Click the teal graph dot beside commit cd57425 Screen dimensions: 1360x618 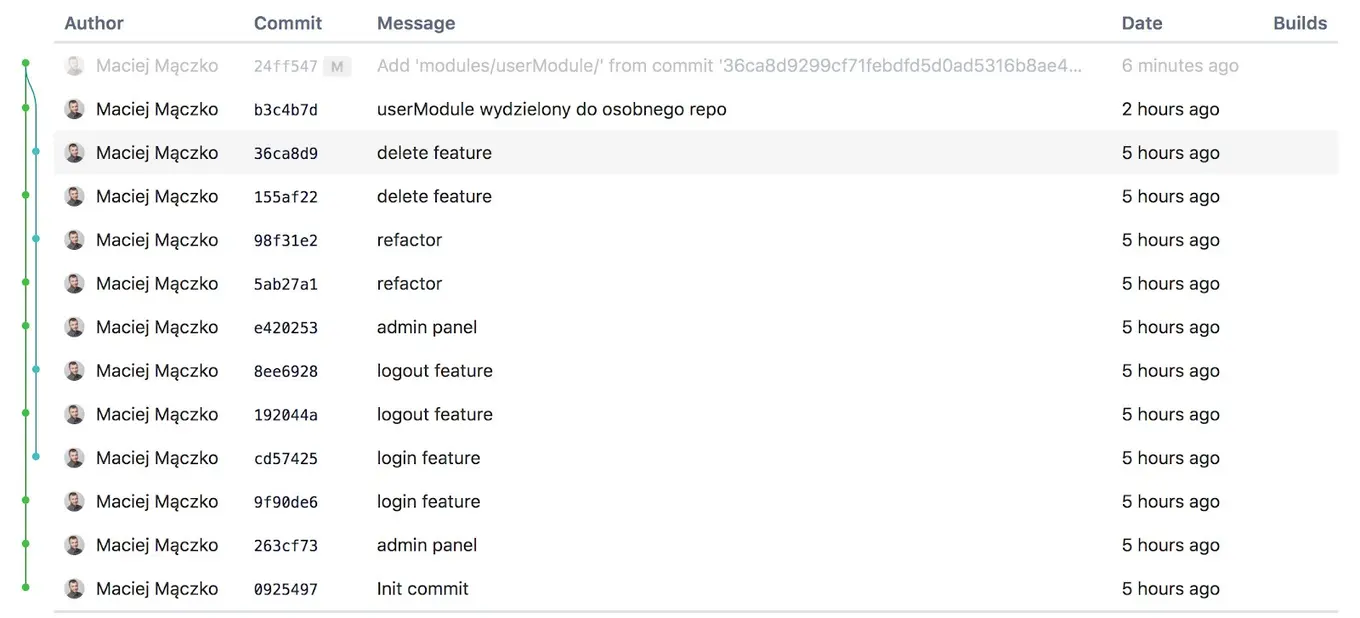[x=36, y=457]
